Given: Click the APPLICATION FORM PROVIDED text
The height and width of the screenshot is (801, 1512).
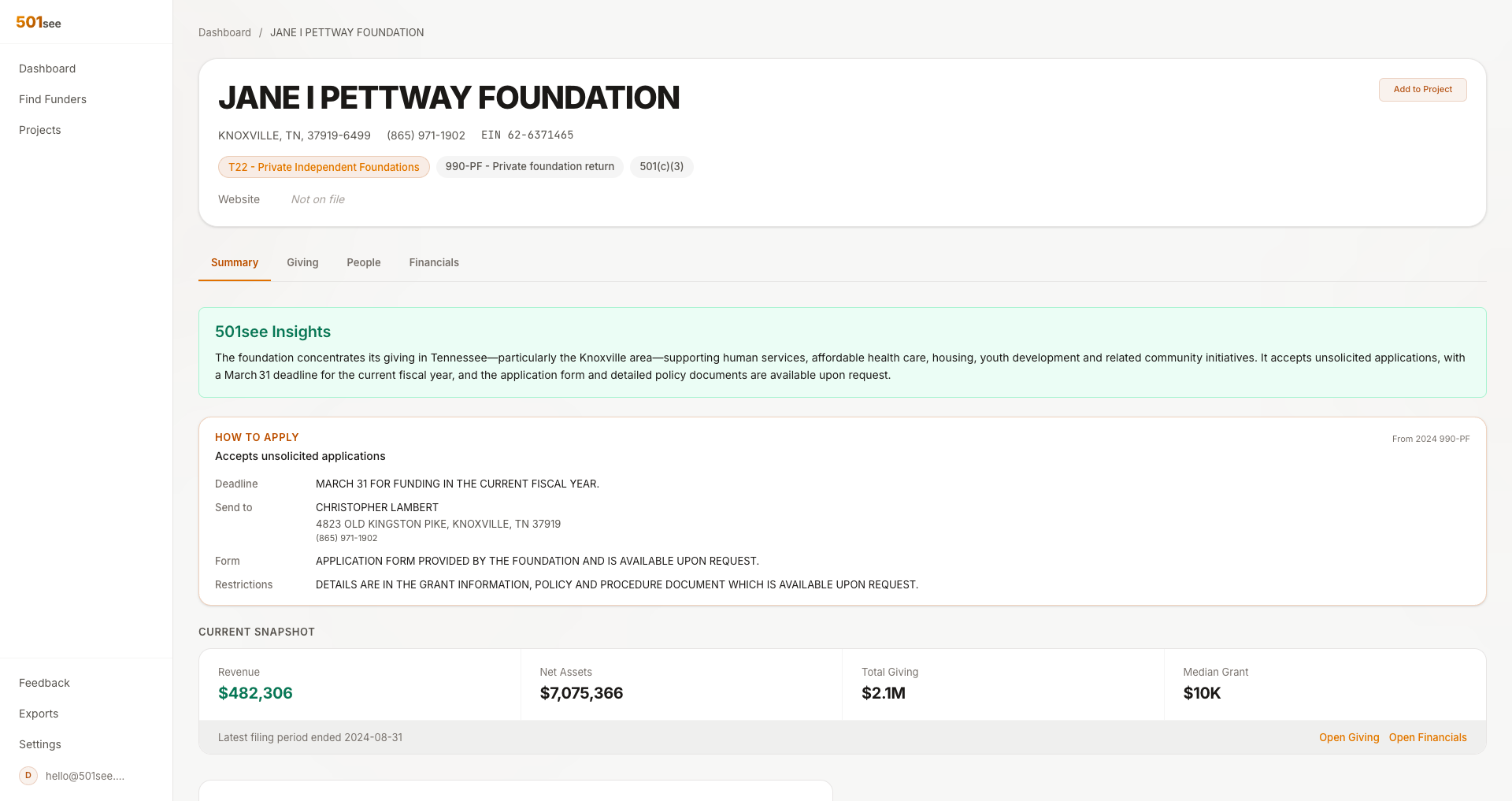Looking at the screenshot, I should (x=537, y=562).
